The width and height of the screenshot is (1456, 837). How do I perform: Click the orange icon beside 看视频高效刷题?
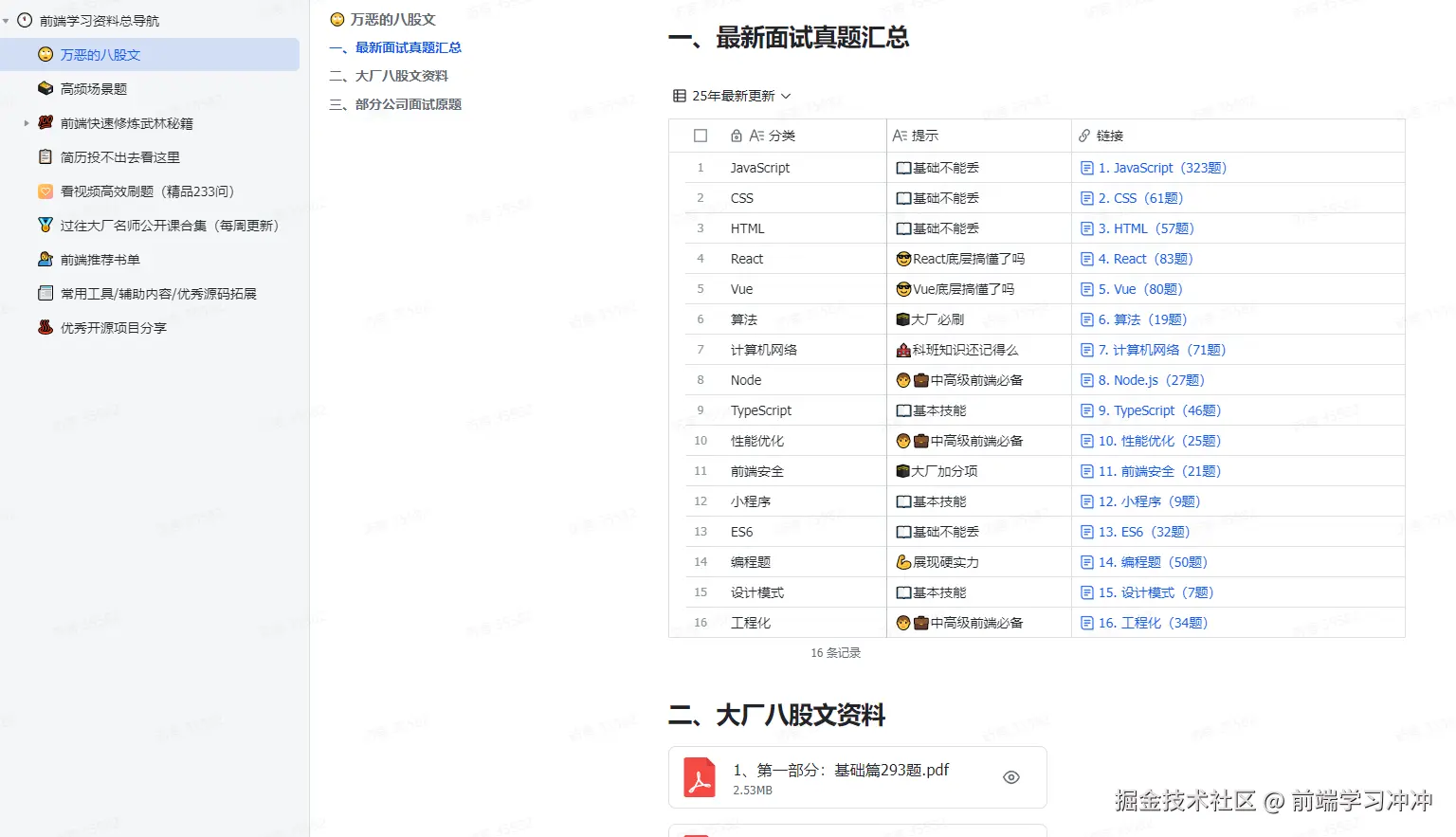click(45, 191)
